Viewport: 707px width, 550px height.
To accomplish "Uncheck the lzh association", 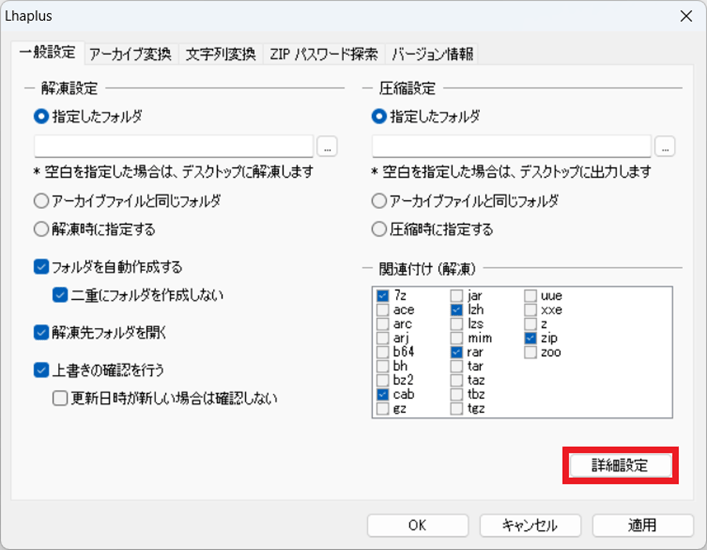I will click(x=457, y=310).
